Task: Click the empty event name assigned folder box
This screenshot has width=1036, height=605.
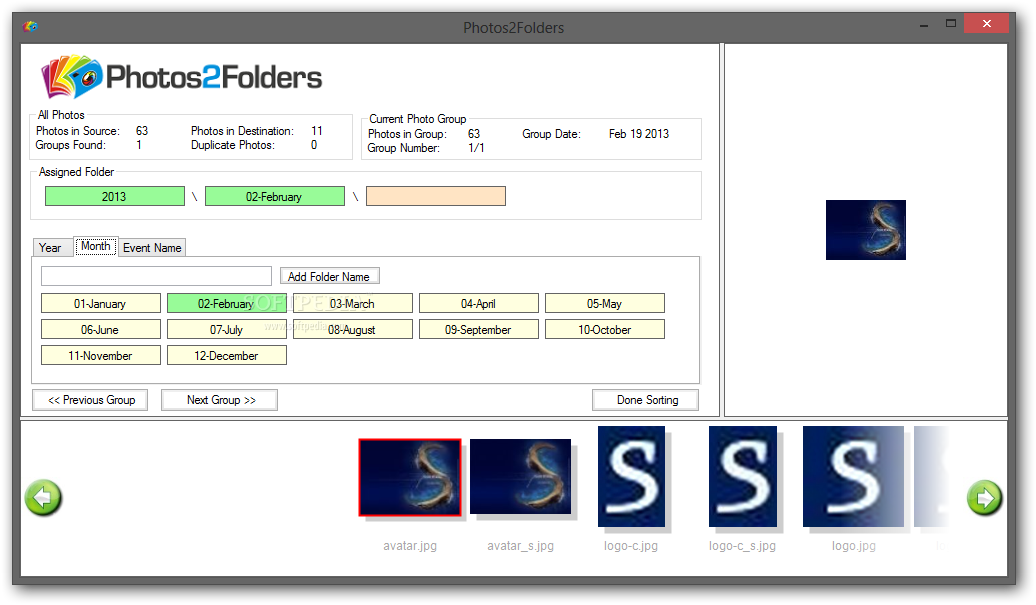Action: pyautogui.click(x=436, y=196)
